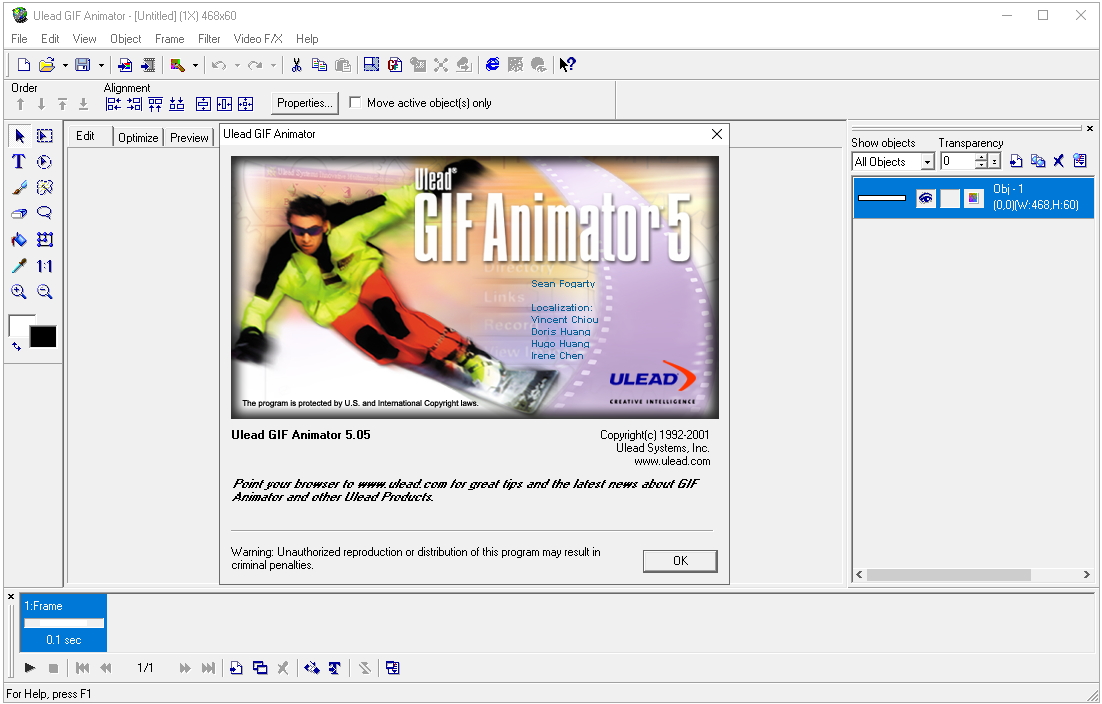
Task: Close the frame panel with its X
Action: pos(11,597)
